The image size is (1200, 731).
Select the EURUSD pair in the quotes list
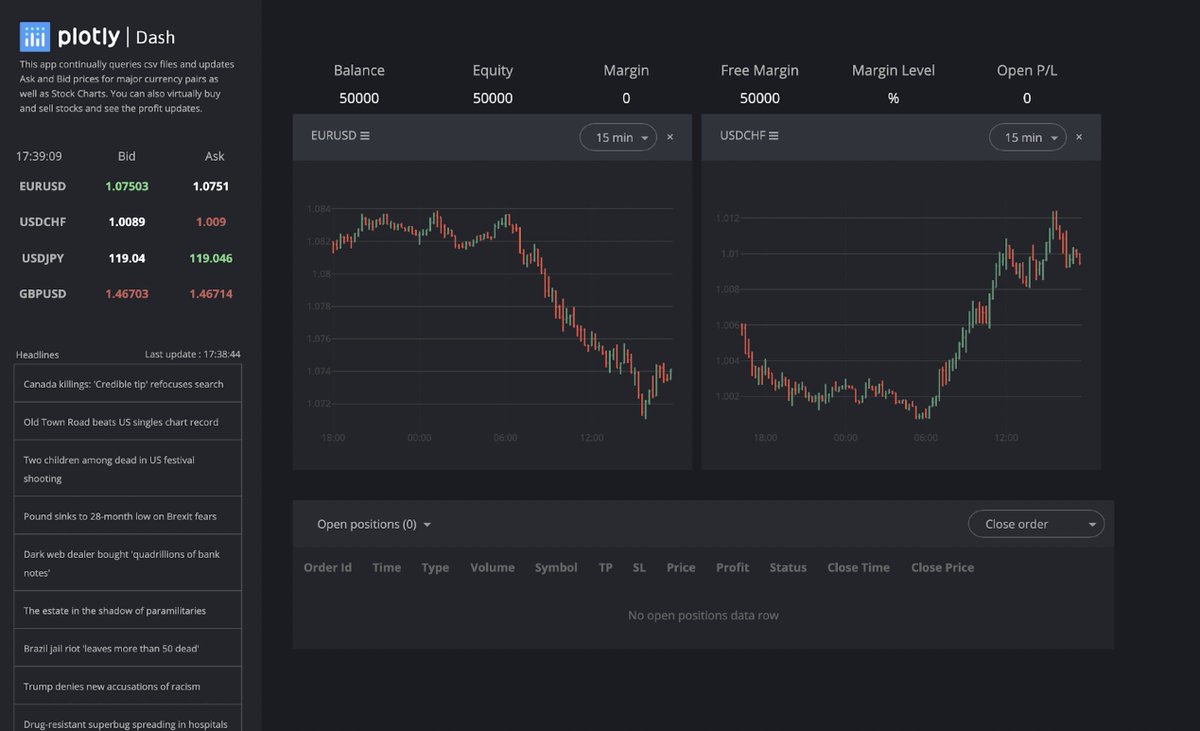tap(43, 186)
